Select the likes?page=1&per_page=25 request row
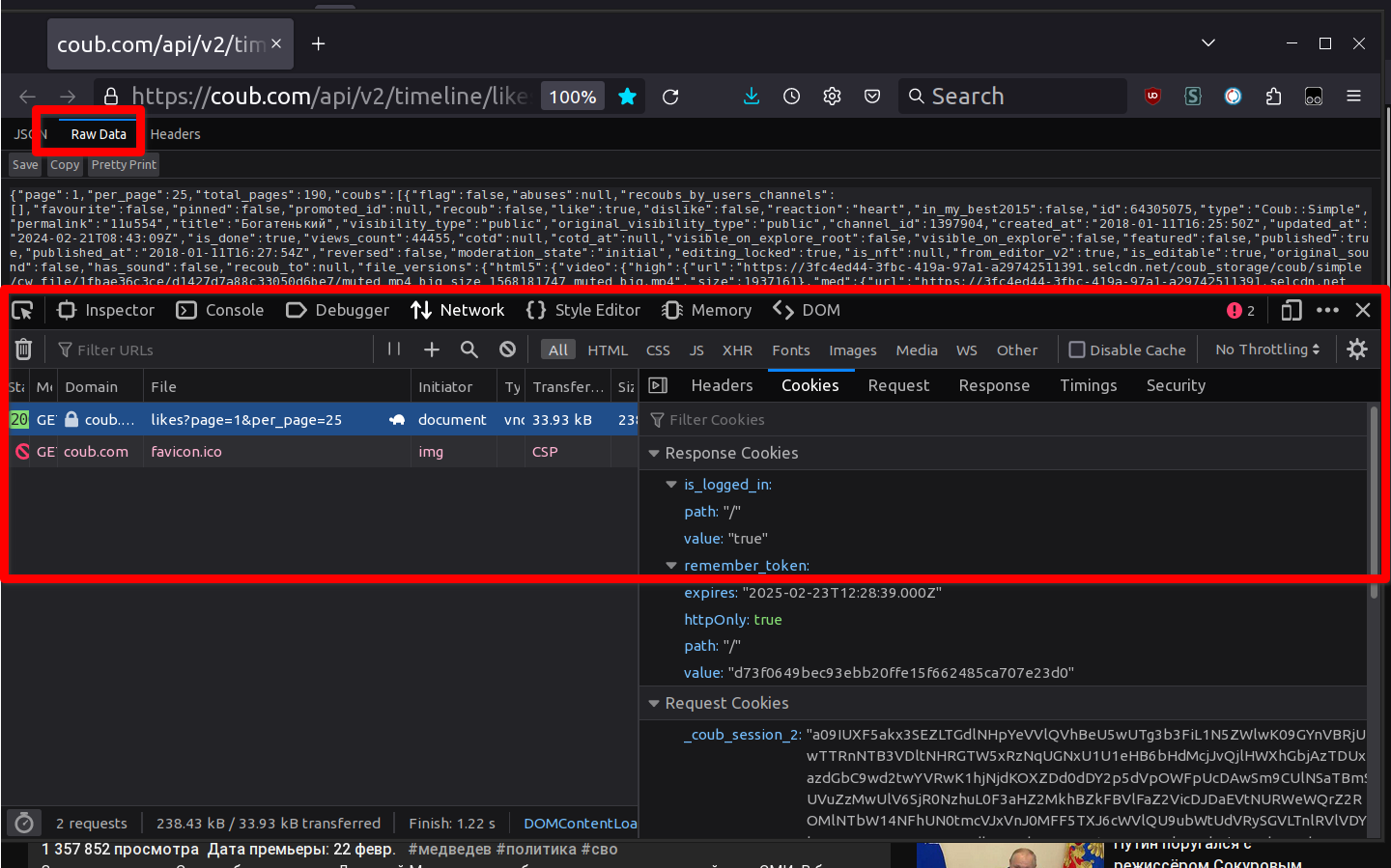 pos(324,420)
